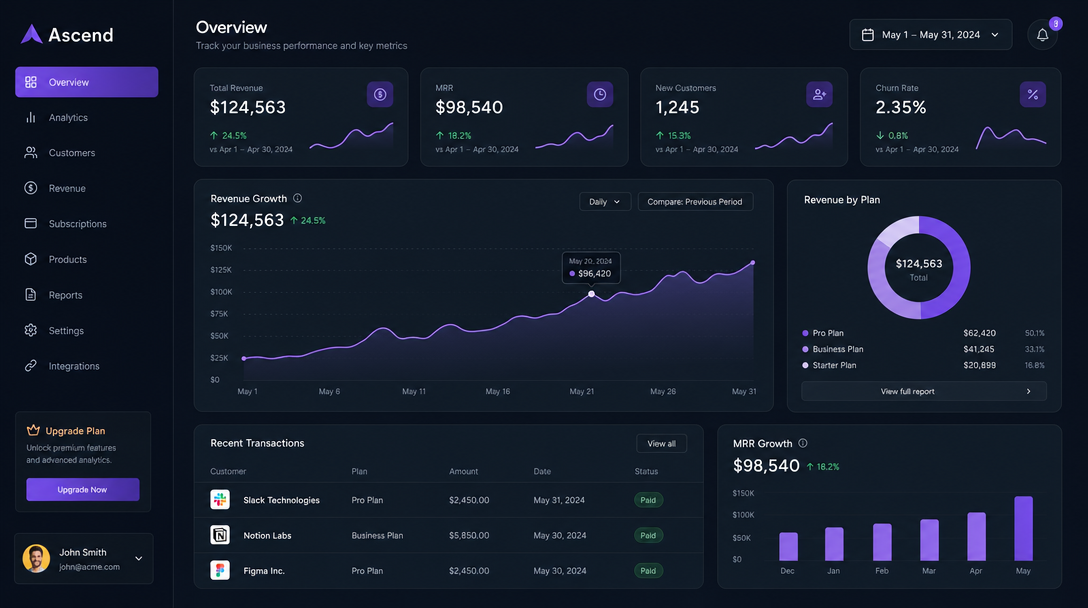
Task: Click the Notion Labs logo
Action: (219, 535)
